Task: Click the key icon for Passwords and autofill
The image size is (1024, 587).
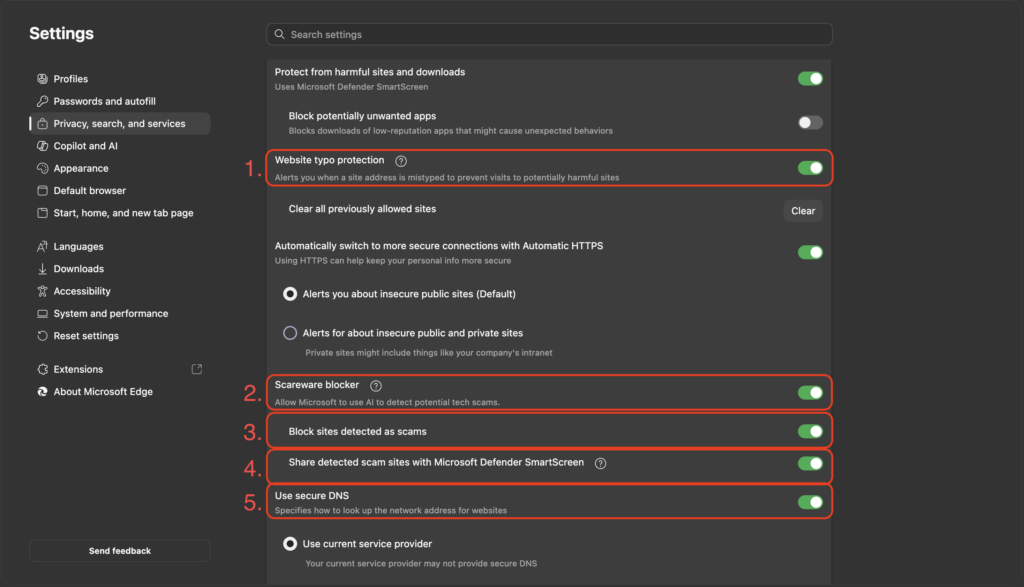Action: [x=42, y=101]
